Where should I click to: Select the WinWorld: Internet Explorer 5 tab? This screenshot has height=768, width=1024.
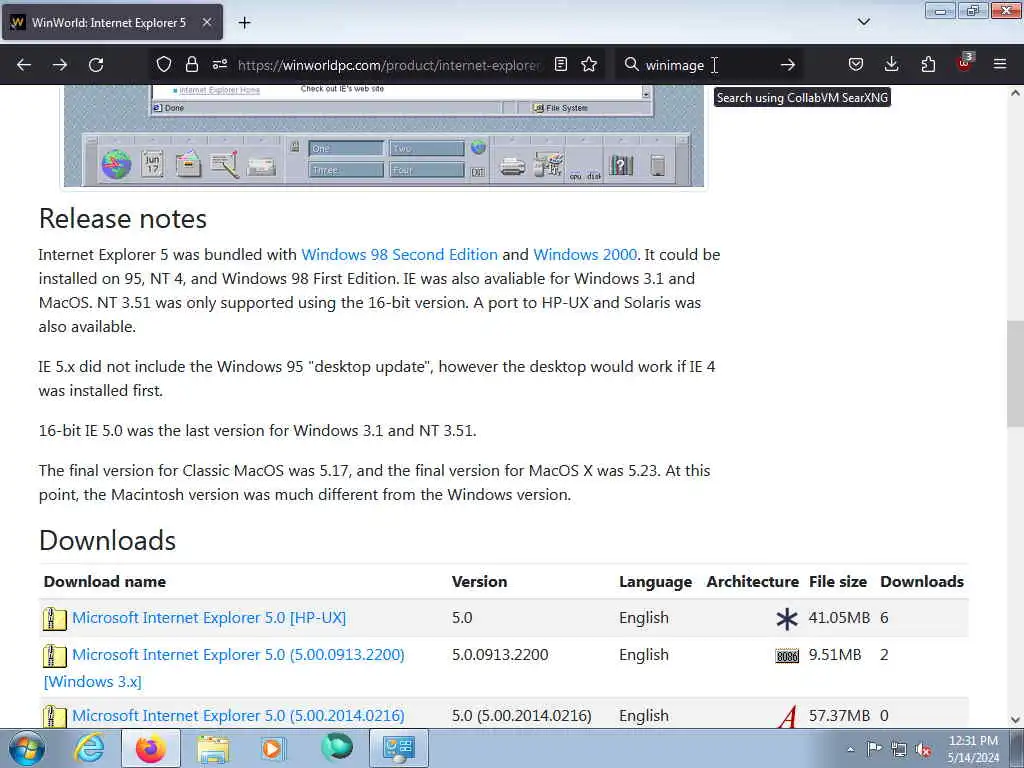click(x=112, y=22)
